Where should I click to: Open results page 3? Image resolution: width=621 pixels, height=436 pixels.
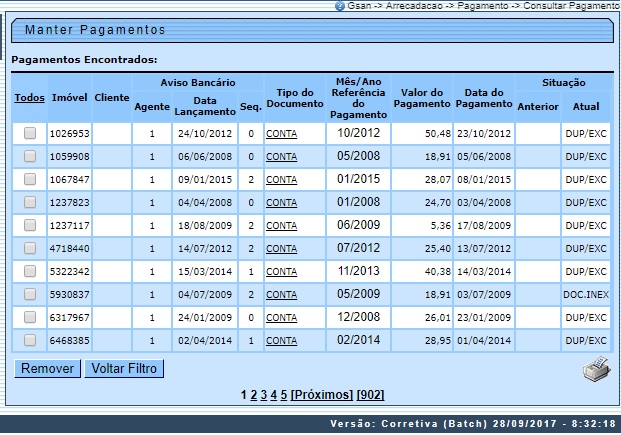(x=264, y=395)
